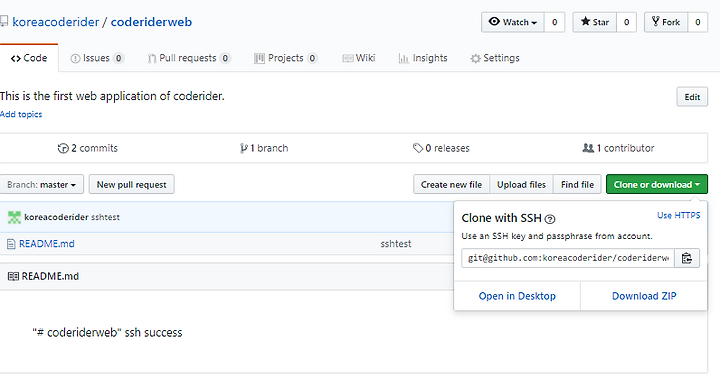
Task: View the 0 releases page
Action: pos(441,148)
